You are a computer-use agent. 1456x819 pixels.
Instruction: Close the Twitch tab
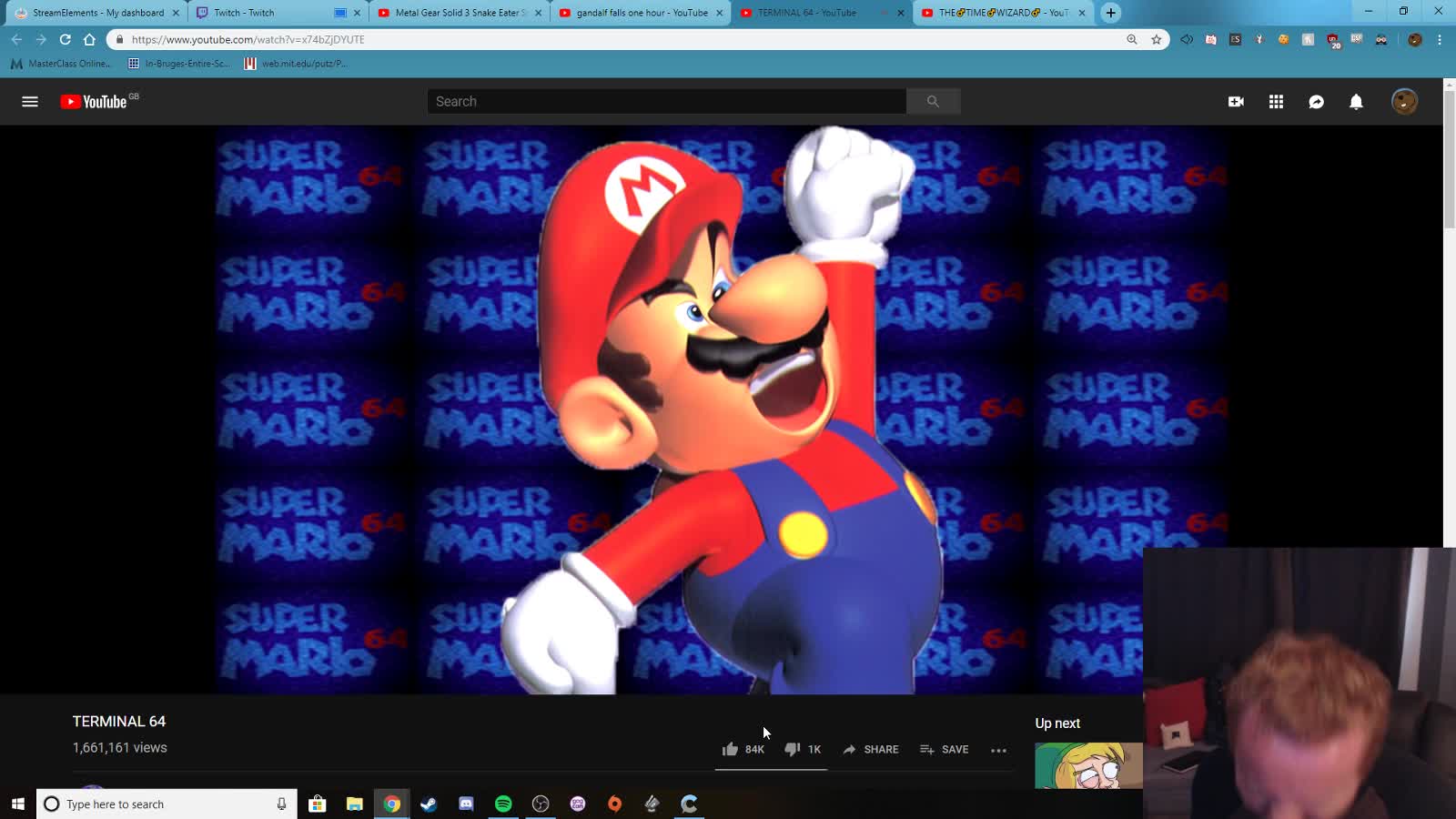click(x=357, y=13)
